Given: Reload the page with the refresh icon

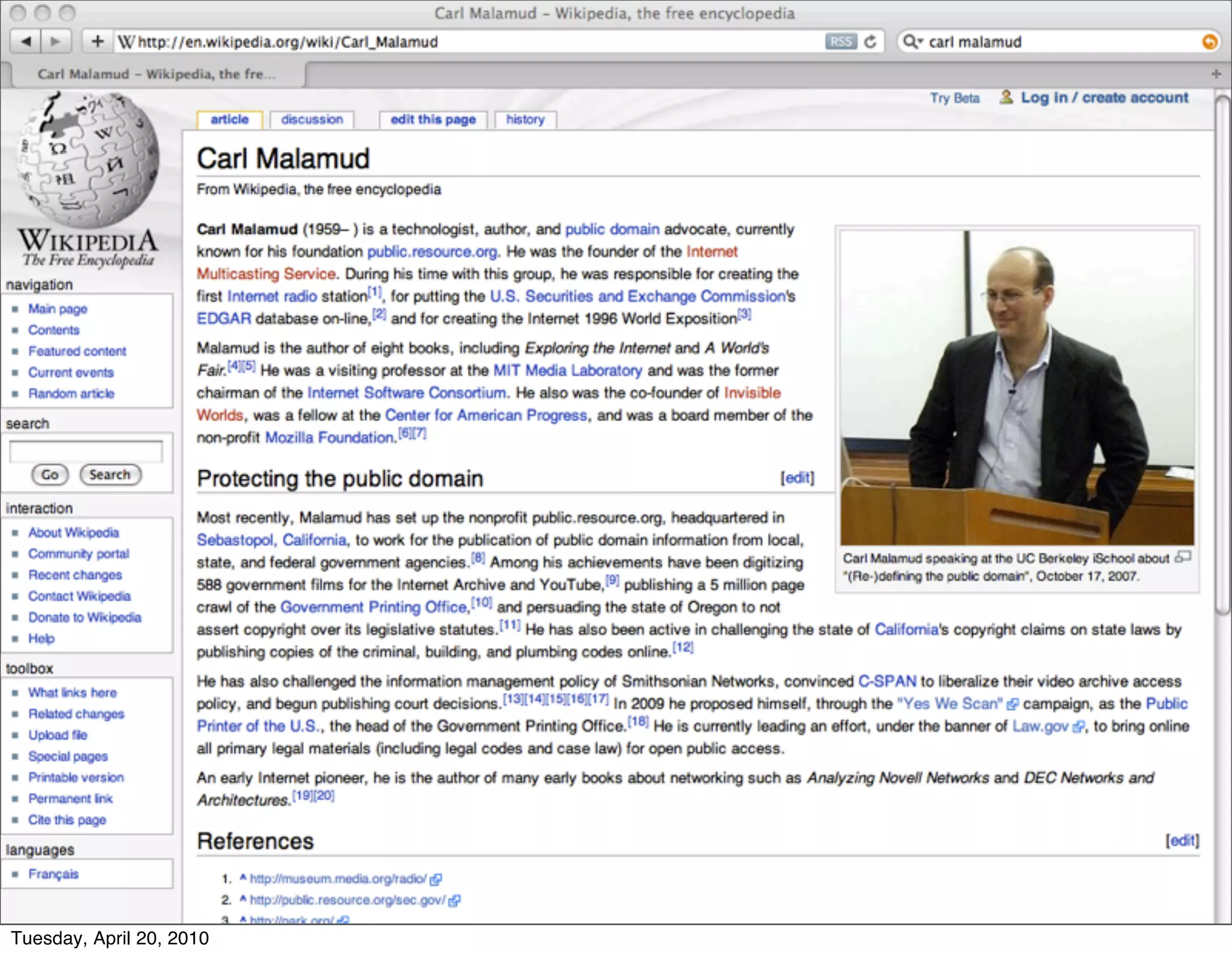Looking at the screenshot, I should click(x=870, y=42).
